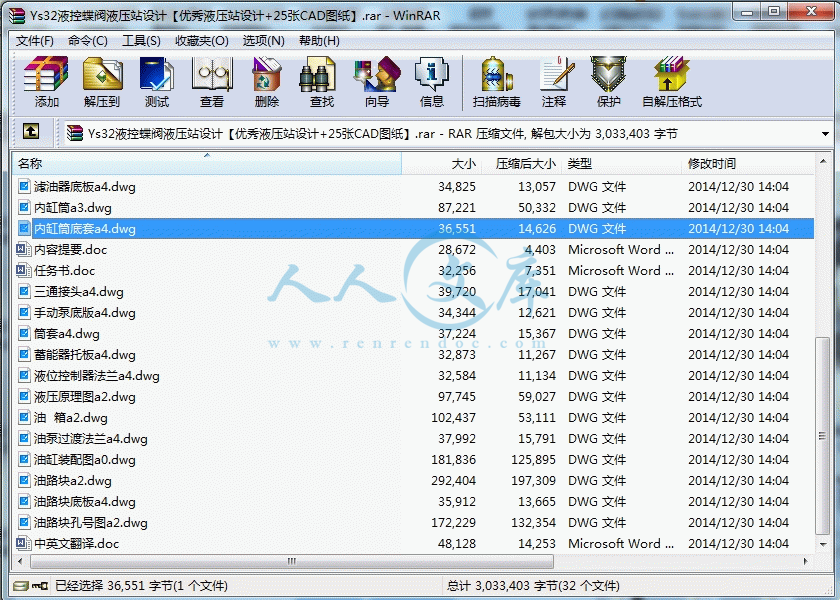Open the 收藏夹(O) menu
Image resolution: width=840 pixels, height=600 pixels.
click(x=201, y=41)
